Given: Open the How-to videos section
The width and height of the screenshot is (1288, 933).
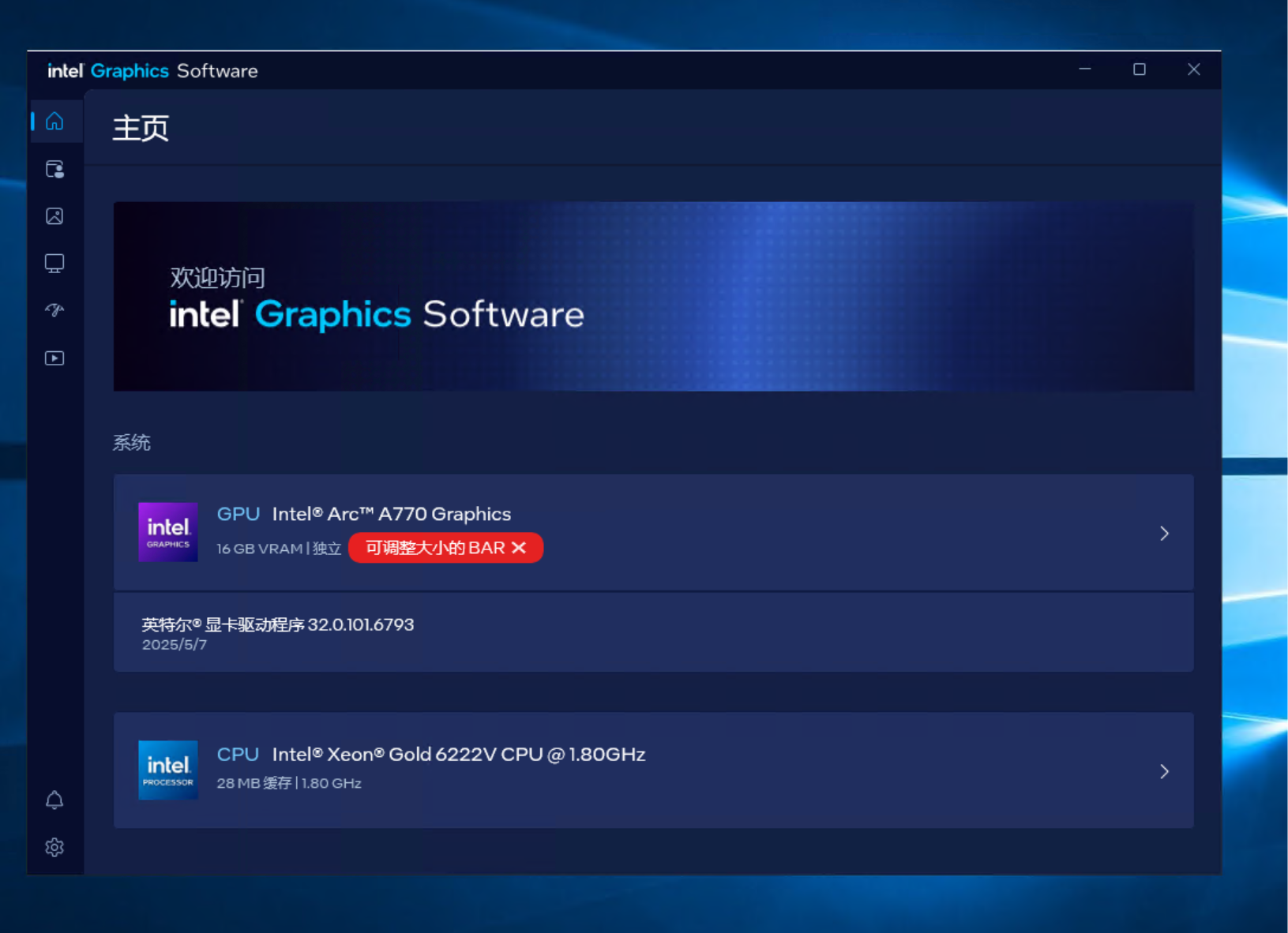Looking at the screenshot, I should coord(54,358).
